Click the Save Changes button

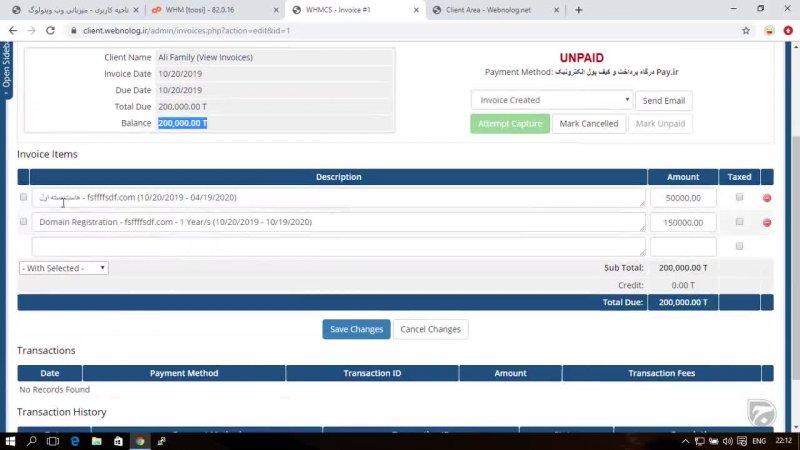coord(356,329)
